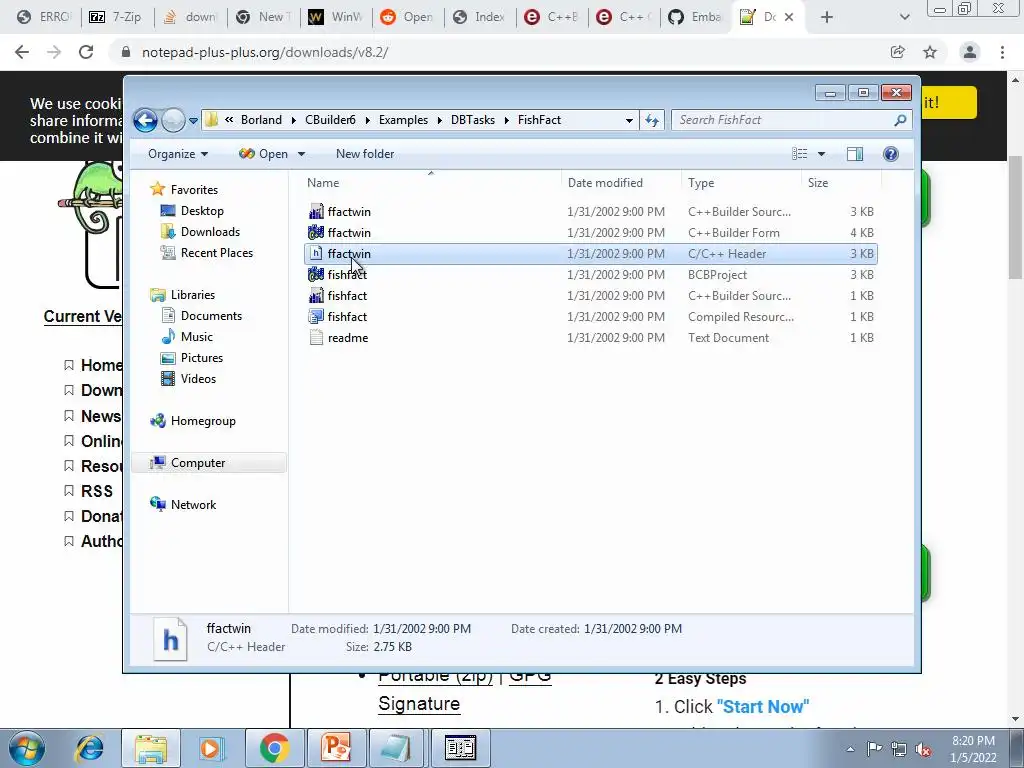The width and height of the screenshot is (1024, 768).
Task: Select Examples in the address breadcrumb
Action: [404, 120]
